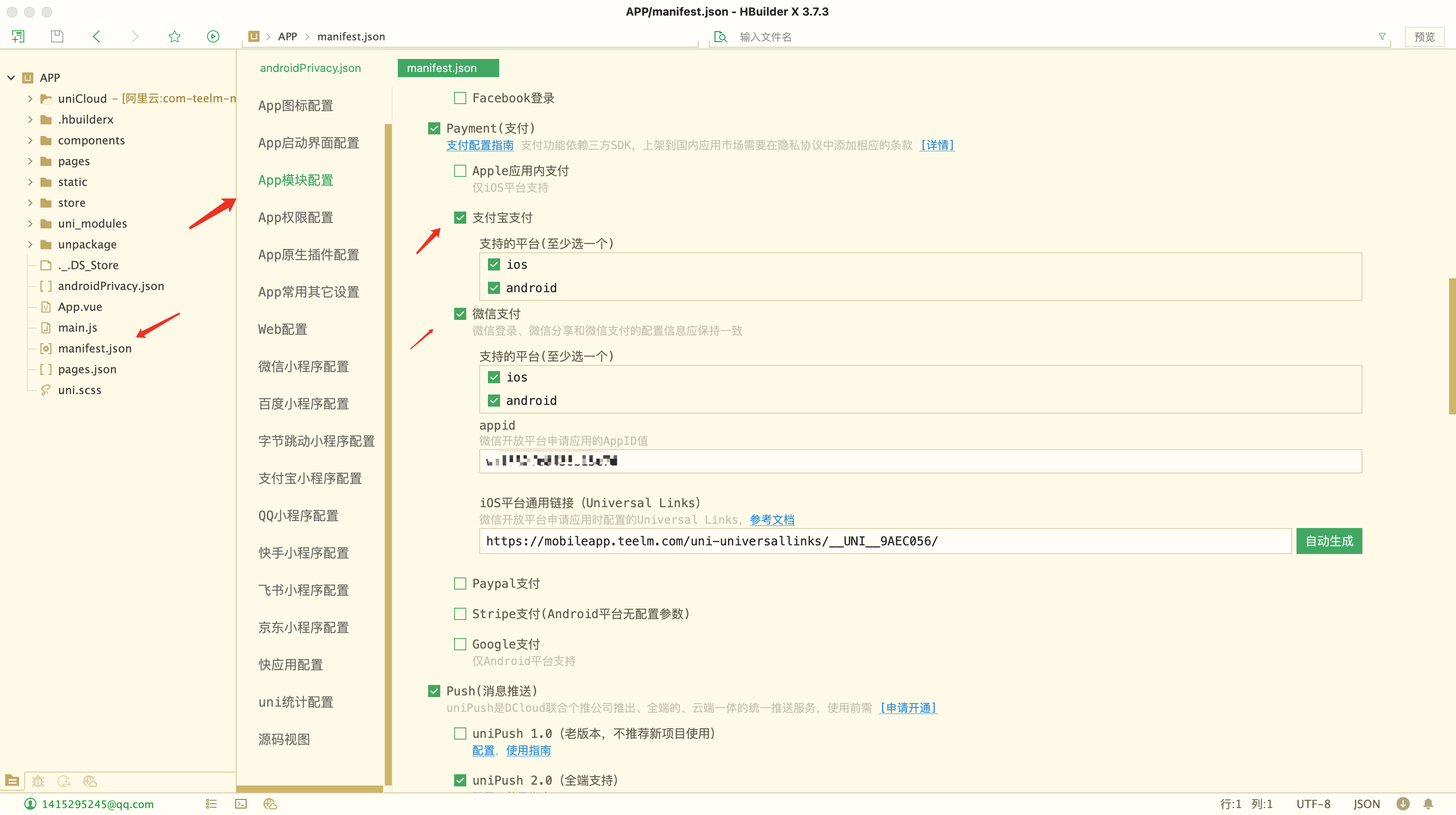Image resolution: width=1456 pixels, height=815 pixels.
Task: Open App图标配置 section
Action: point(296,106)
